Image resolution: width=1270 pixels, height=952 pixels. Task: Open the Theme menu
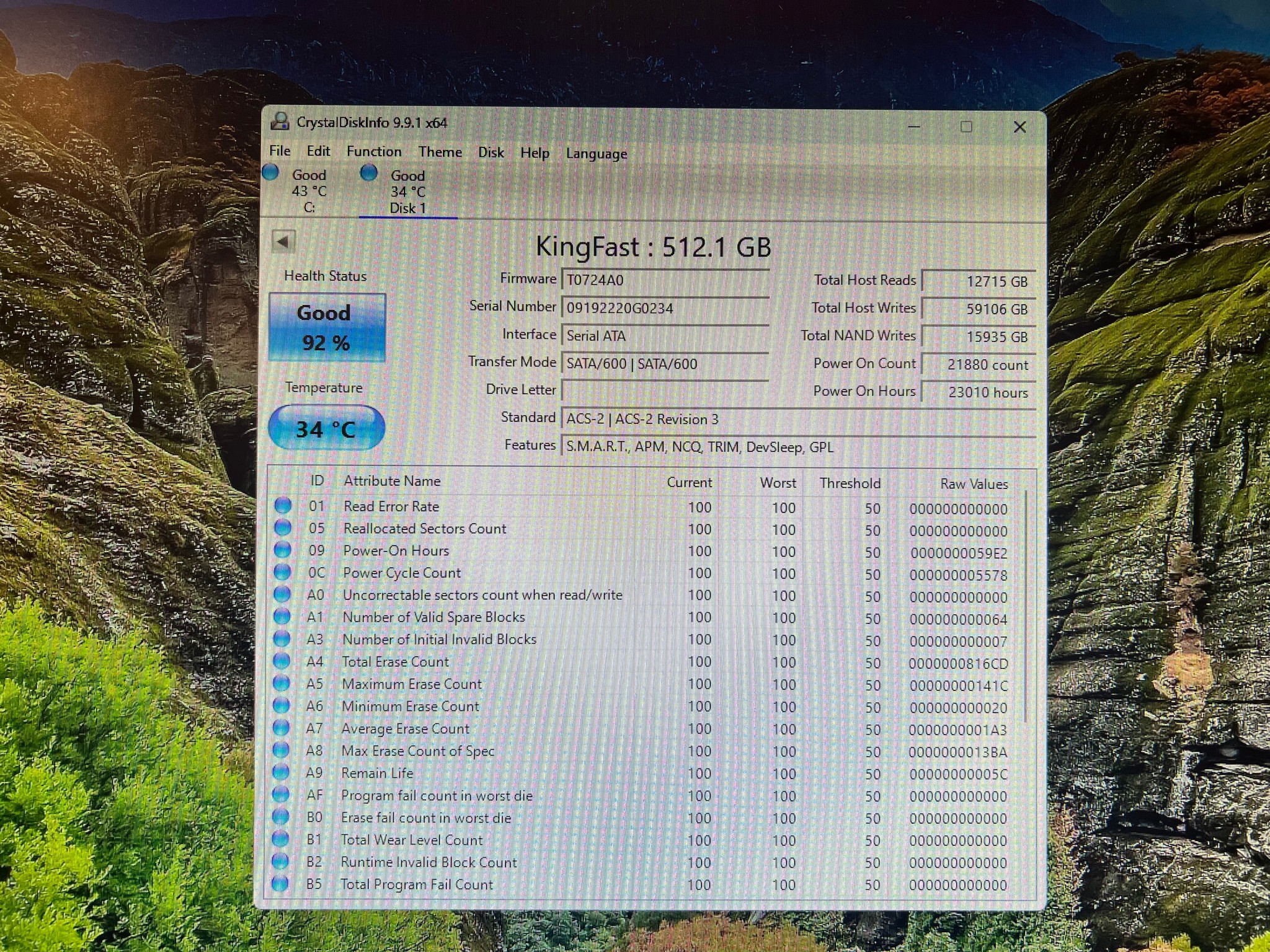440,152
